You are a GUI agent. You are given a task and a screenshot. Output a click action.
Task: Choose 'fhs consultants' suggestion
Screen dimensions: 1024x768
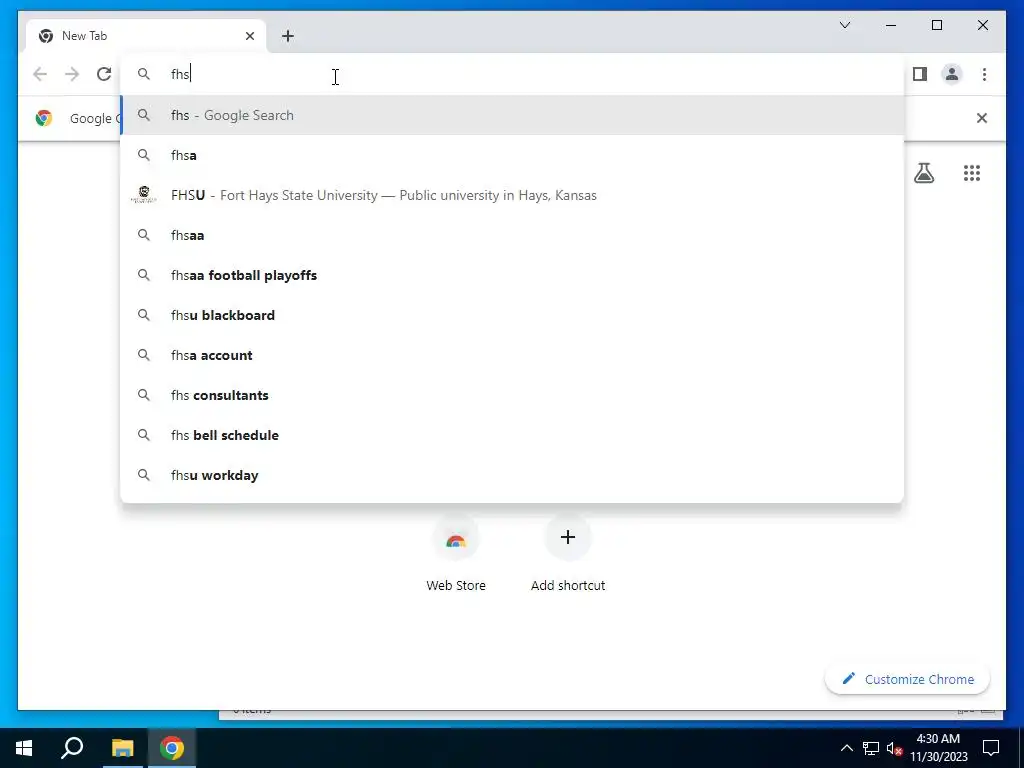512,395
